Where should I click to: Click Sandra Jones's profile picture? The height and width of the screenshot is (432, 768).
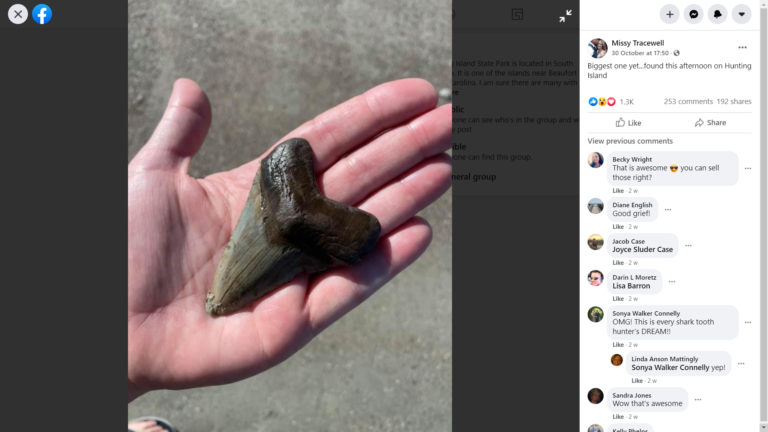(x=595, y=396)
